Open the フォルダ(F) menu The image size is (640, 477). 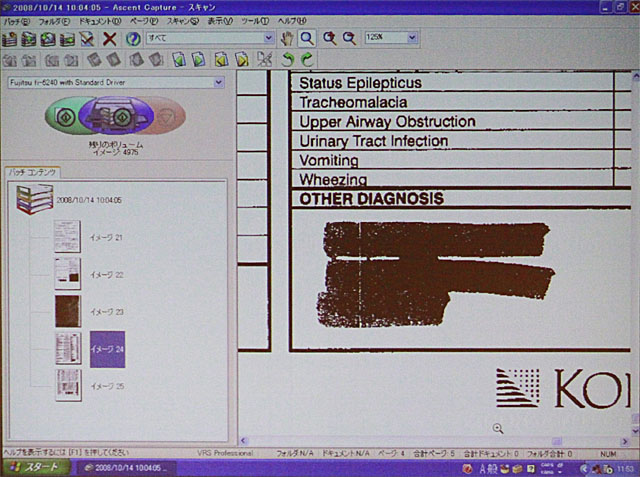(x=54, y=22)
